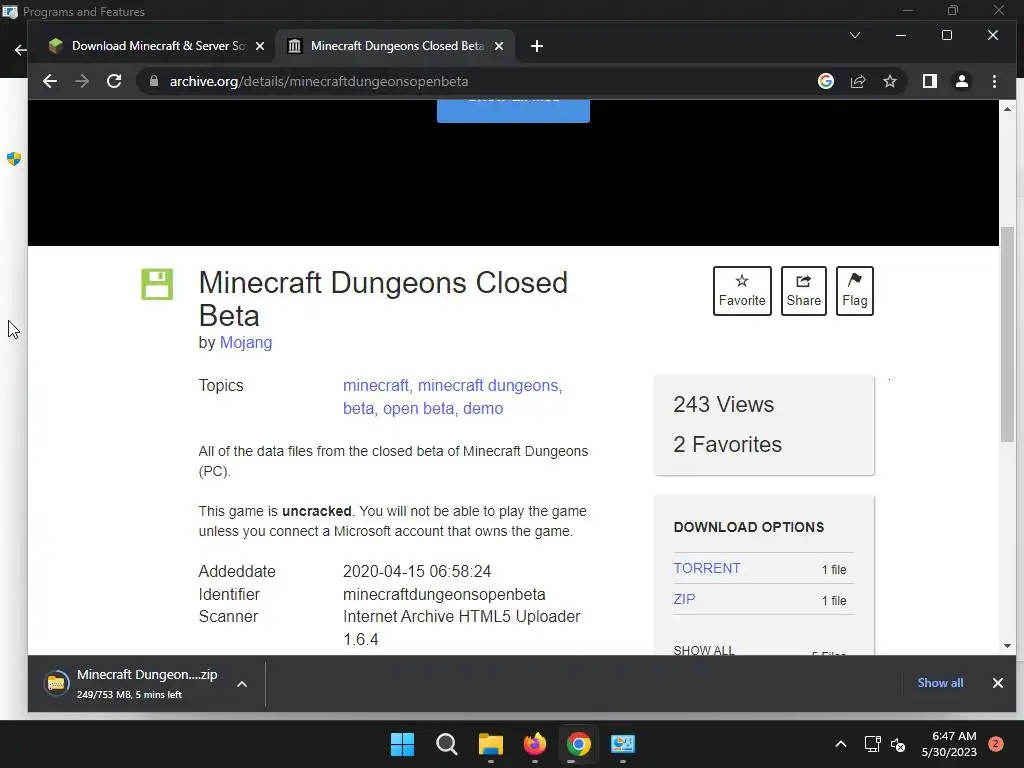The image size is (1024, 768).
Task: Click the identifier minecraftdungeonsopenbeta value
Action: [444, 594]
